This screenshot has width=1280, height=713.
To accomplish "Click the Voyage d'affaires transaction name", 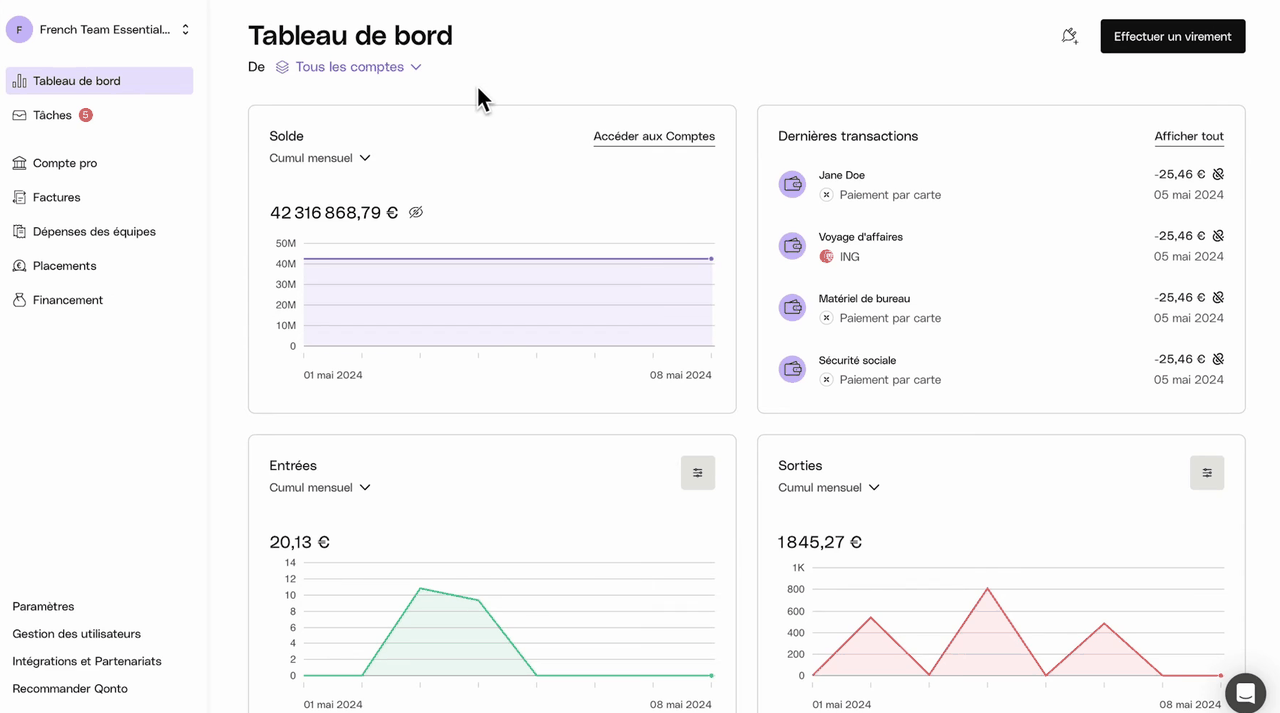I will pyautogui.click(x=861, y=237).
